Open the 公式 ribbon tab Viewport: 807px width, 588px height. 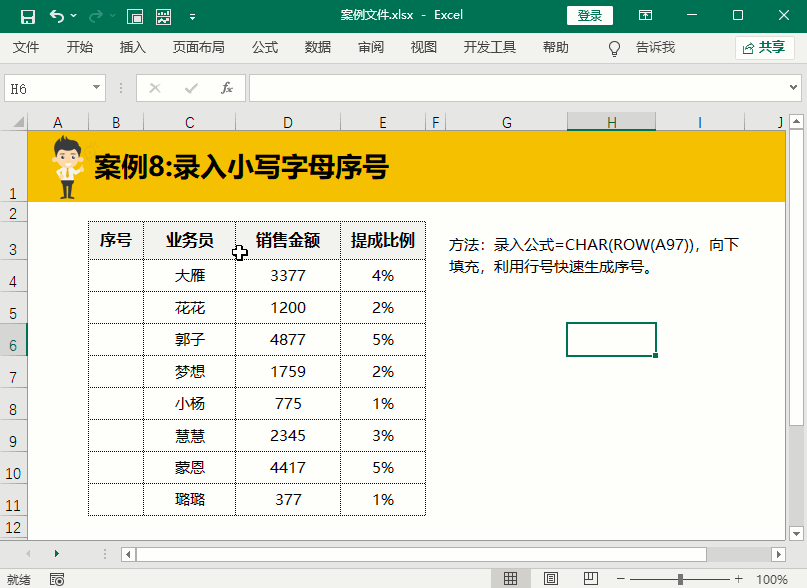tap(265, 47)
